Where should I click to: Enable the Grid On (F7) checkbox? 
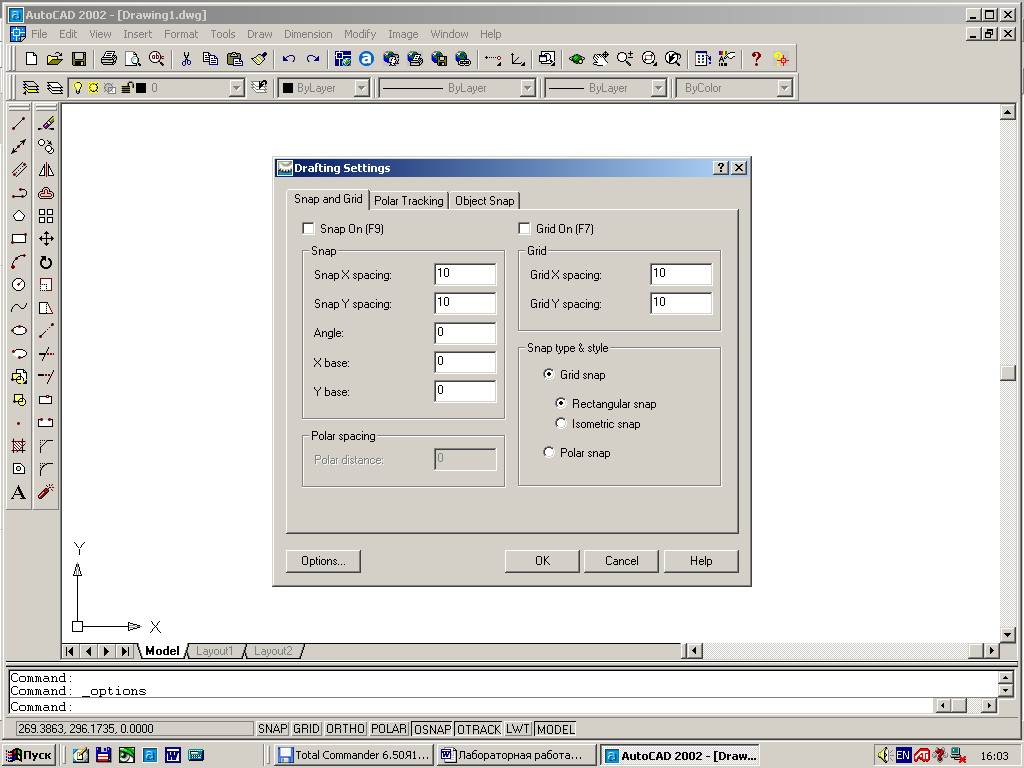pyautogui.click(x=524, y=229)
